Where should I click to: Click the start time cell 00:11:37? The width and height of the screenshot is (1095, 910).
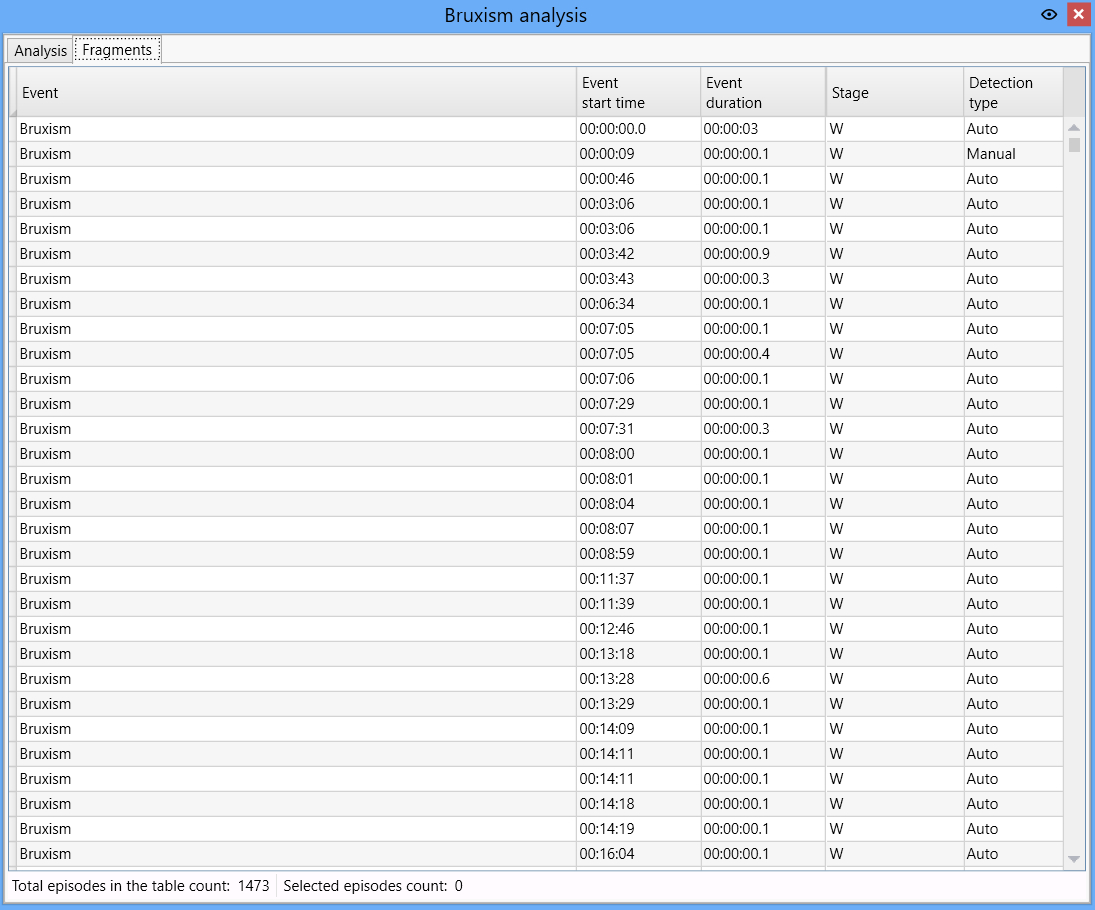coord(638,579)
